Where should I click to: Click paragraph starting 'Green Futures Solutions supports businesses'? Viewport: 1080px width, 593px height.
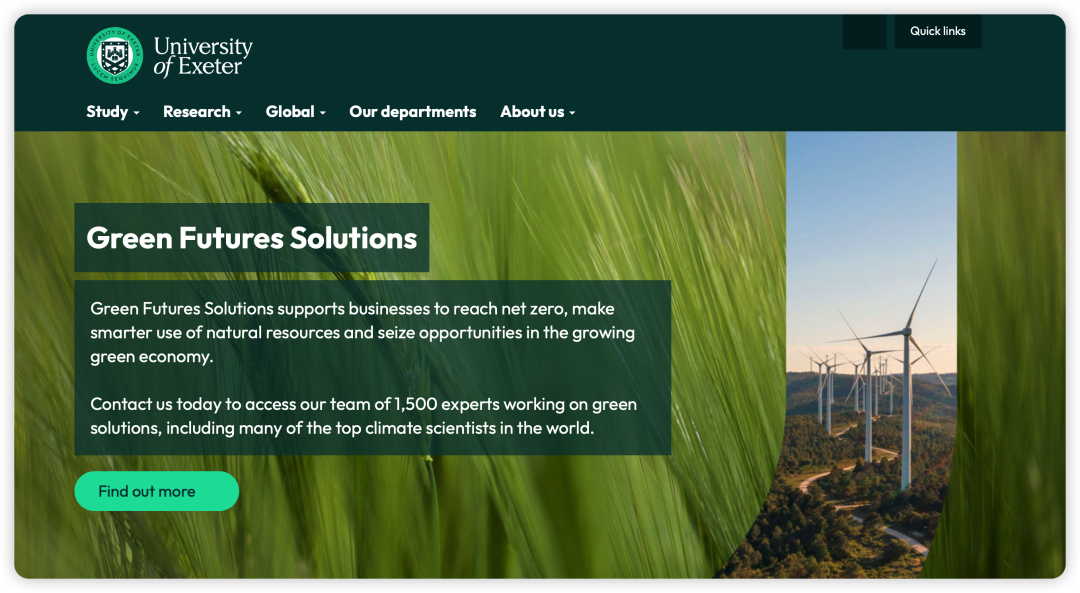click(x=362, y=333)
